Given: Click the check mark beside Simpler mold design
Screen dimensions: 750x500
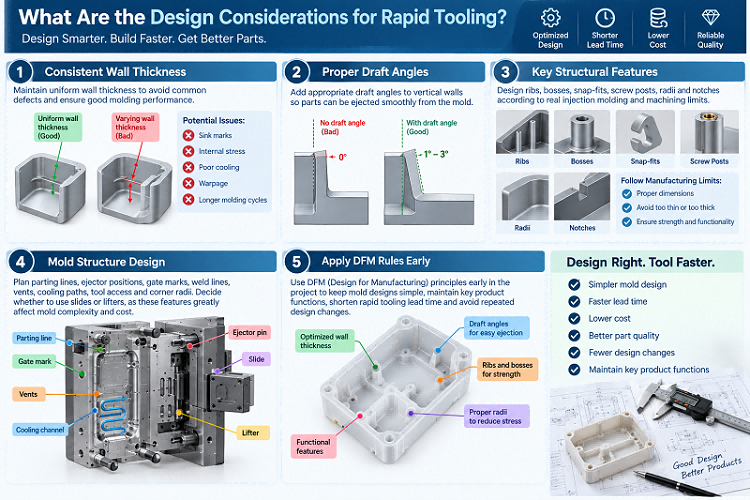Looking at the screenshot, I should click(x=574, y=285).
